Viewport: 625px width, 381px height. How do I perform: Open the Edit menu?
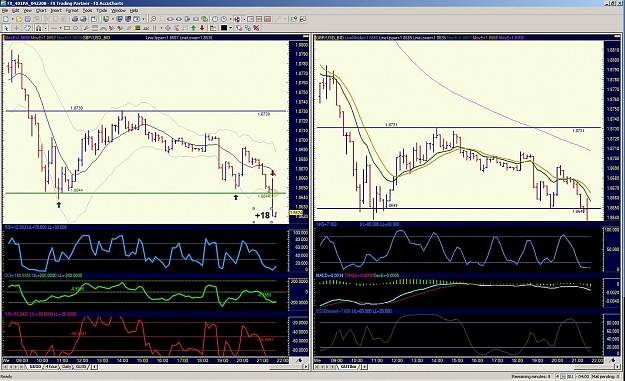pyautogui.click(x=16, y=10)
